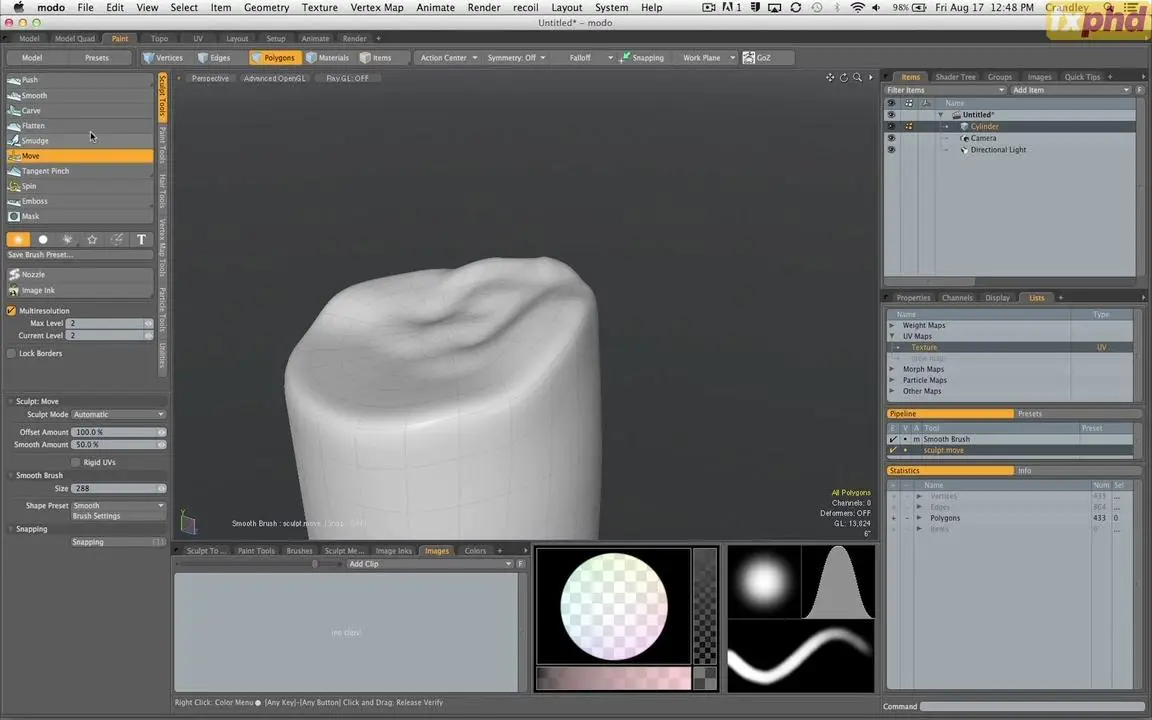The width and height of the screenshot is (1152, 720).
Task: Select the Image Ink tool
Action: pos(79,290)
